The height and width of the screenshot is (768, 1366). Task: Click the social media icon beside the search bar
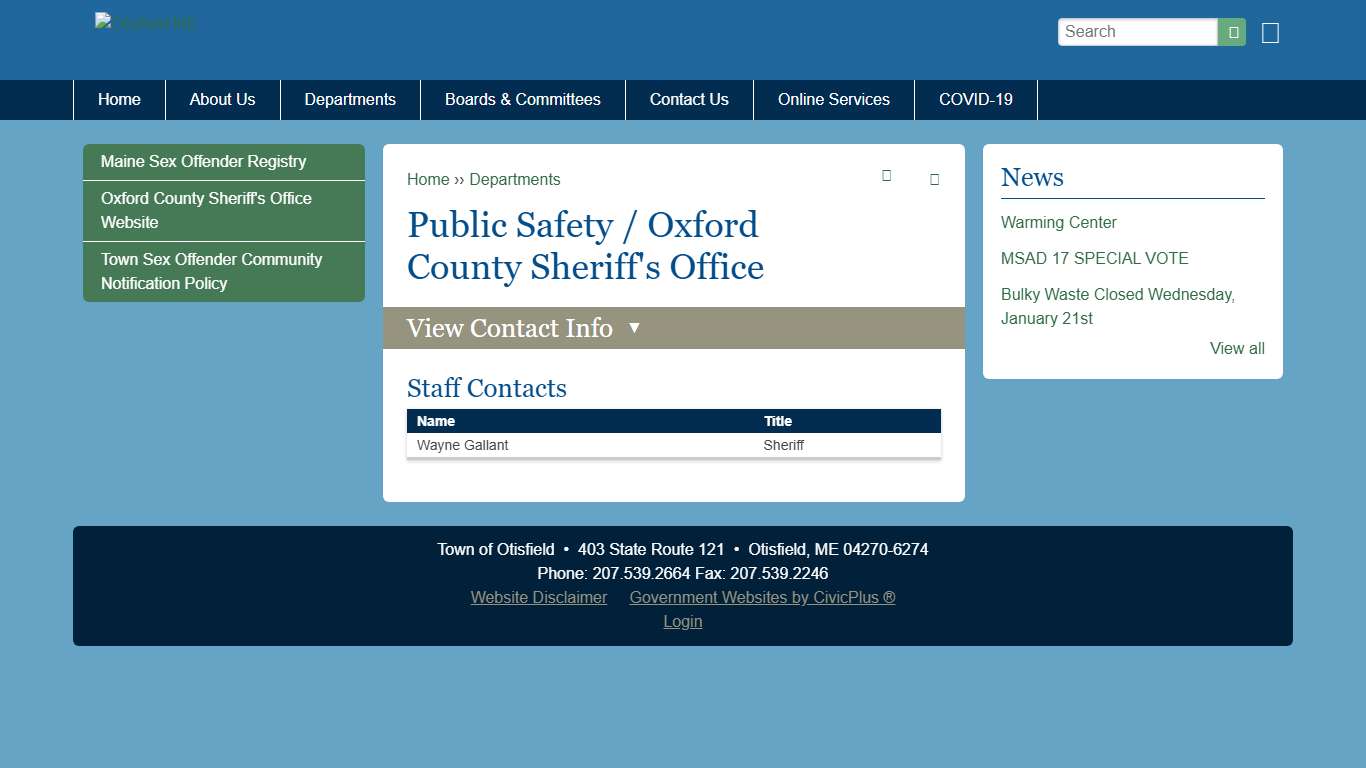pos(1269,32)
